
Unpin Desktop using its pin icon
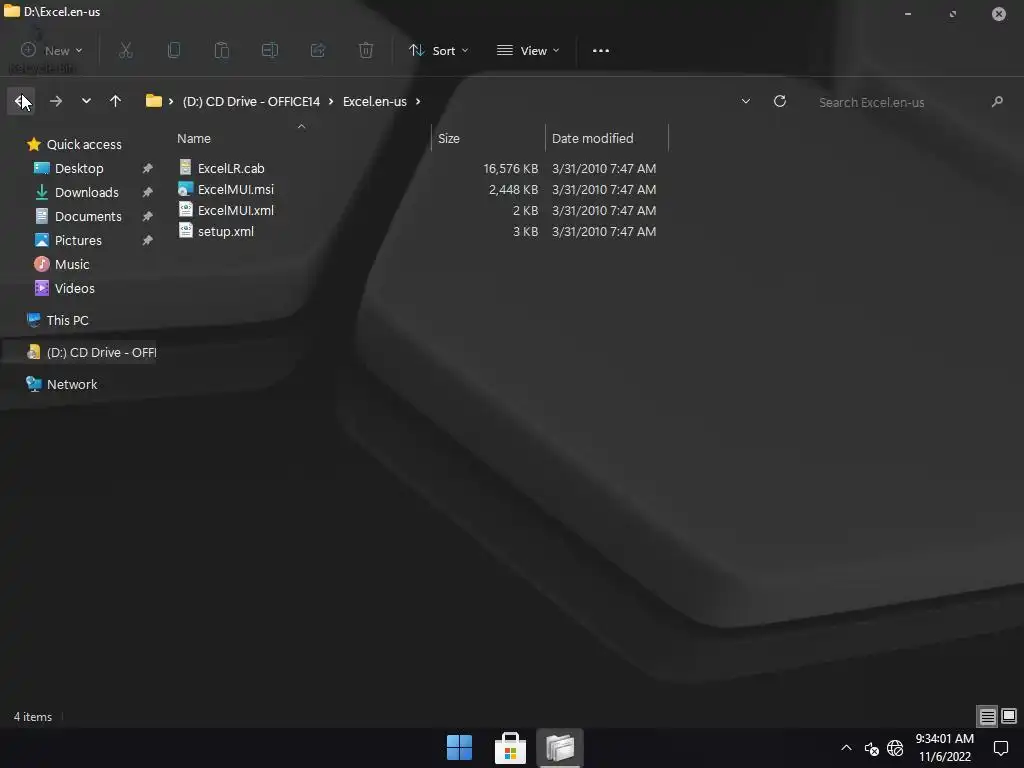(x=148, y=168)
